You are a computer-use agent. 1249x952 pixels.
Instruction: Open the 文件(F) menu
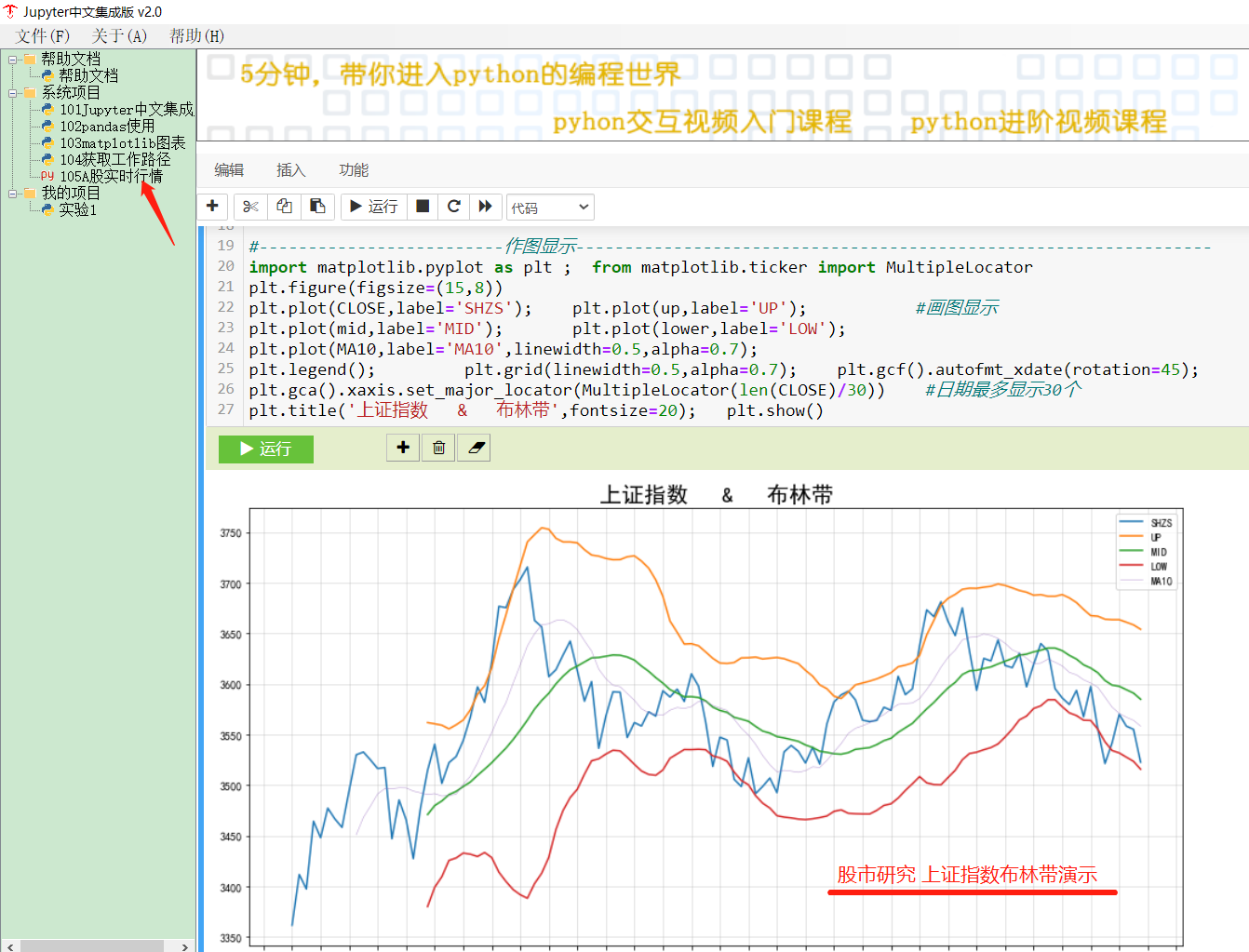pos(43,36)
